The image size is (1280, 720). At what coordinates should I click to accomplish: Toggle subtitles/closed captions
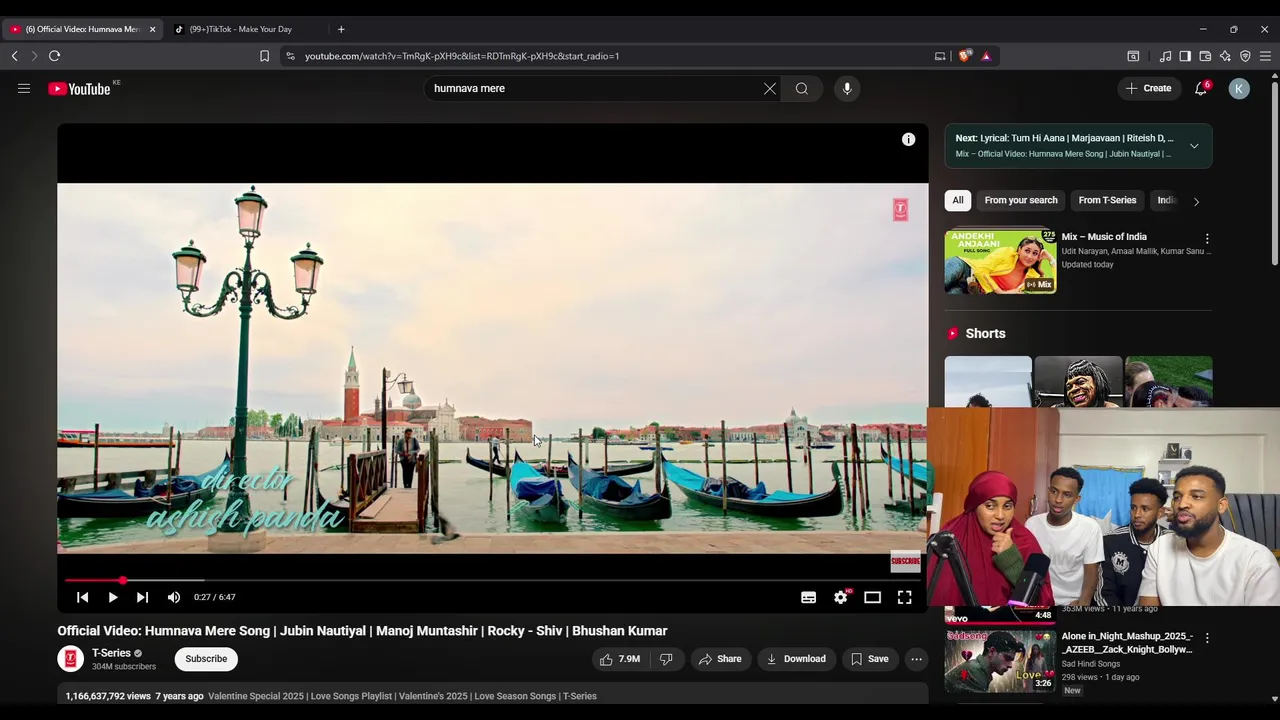[808, 597]
